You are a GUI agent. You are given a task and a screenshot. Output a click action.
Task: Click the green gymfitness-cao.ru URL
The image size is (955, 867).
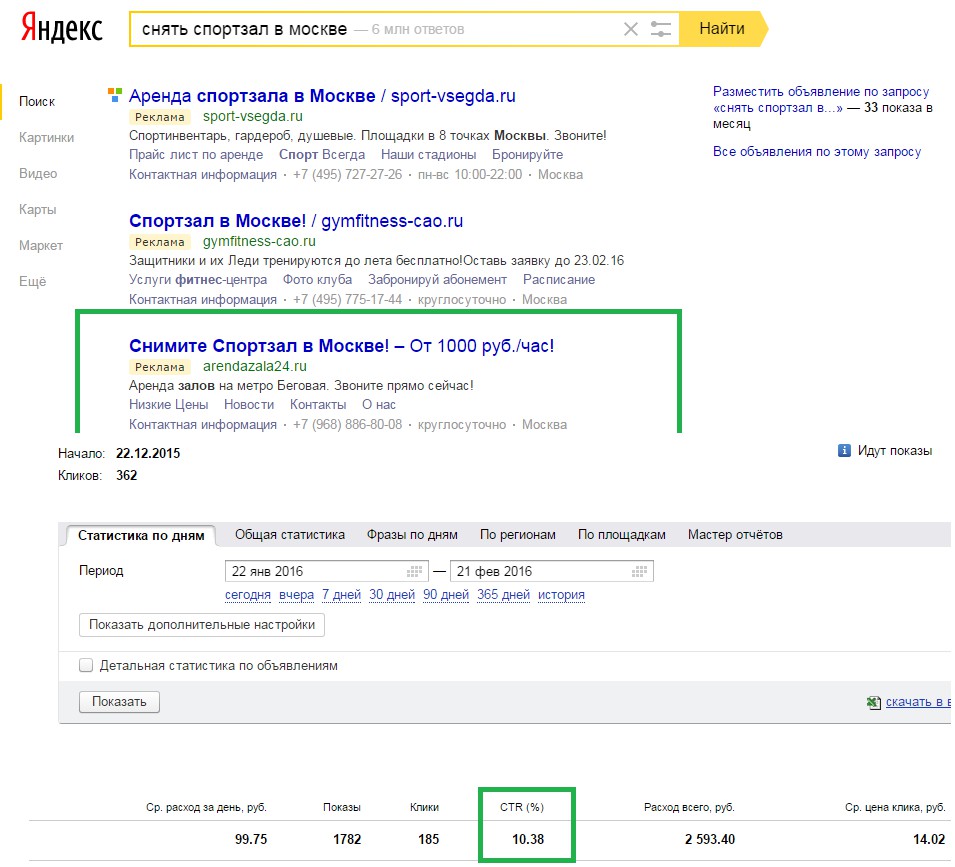pos(259,241)
